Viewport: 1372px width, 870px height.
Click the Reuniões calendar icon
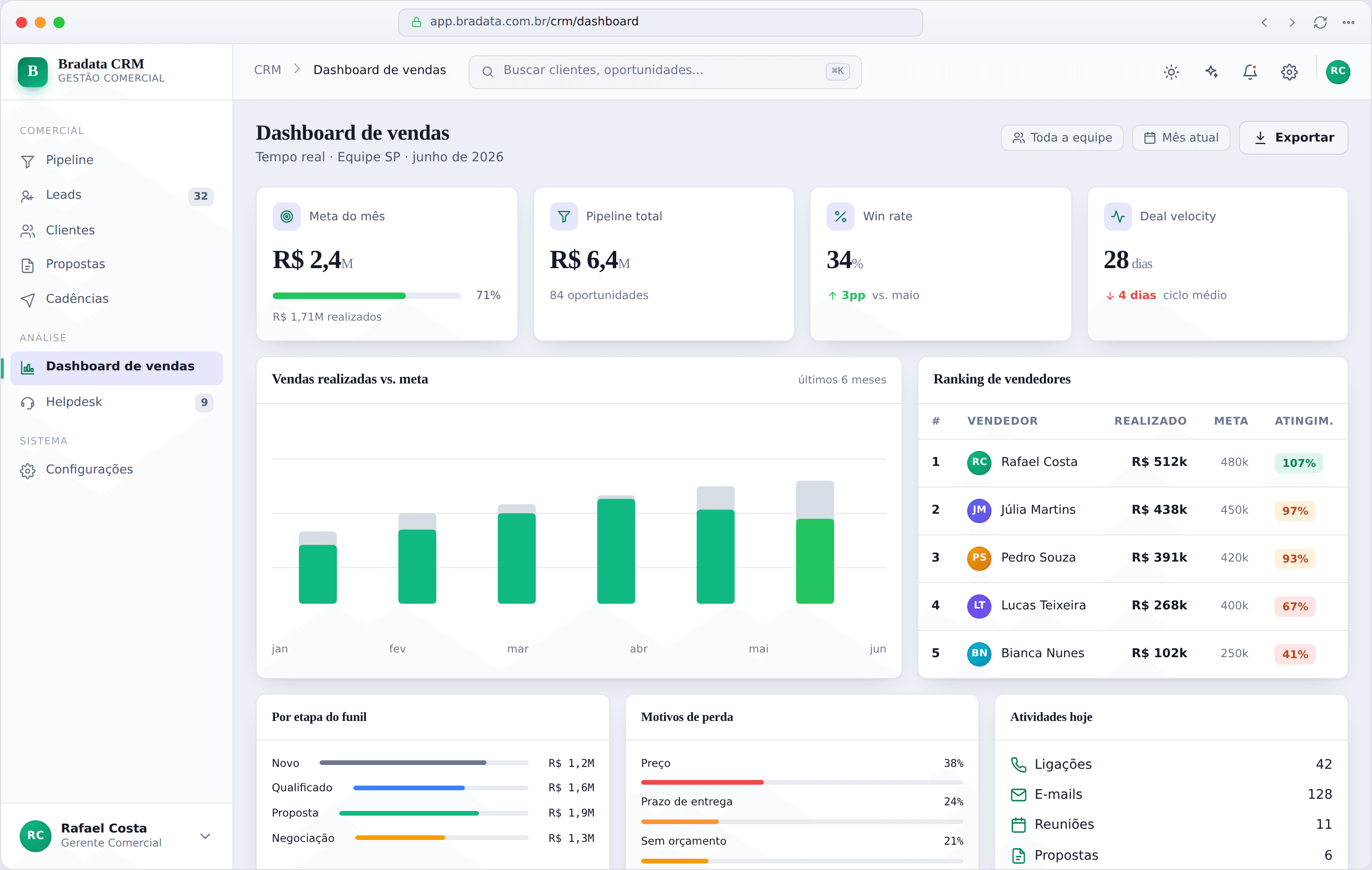[x=1018, y=825]
